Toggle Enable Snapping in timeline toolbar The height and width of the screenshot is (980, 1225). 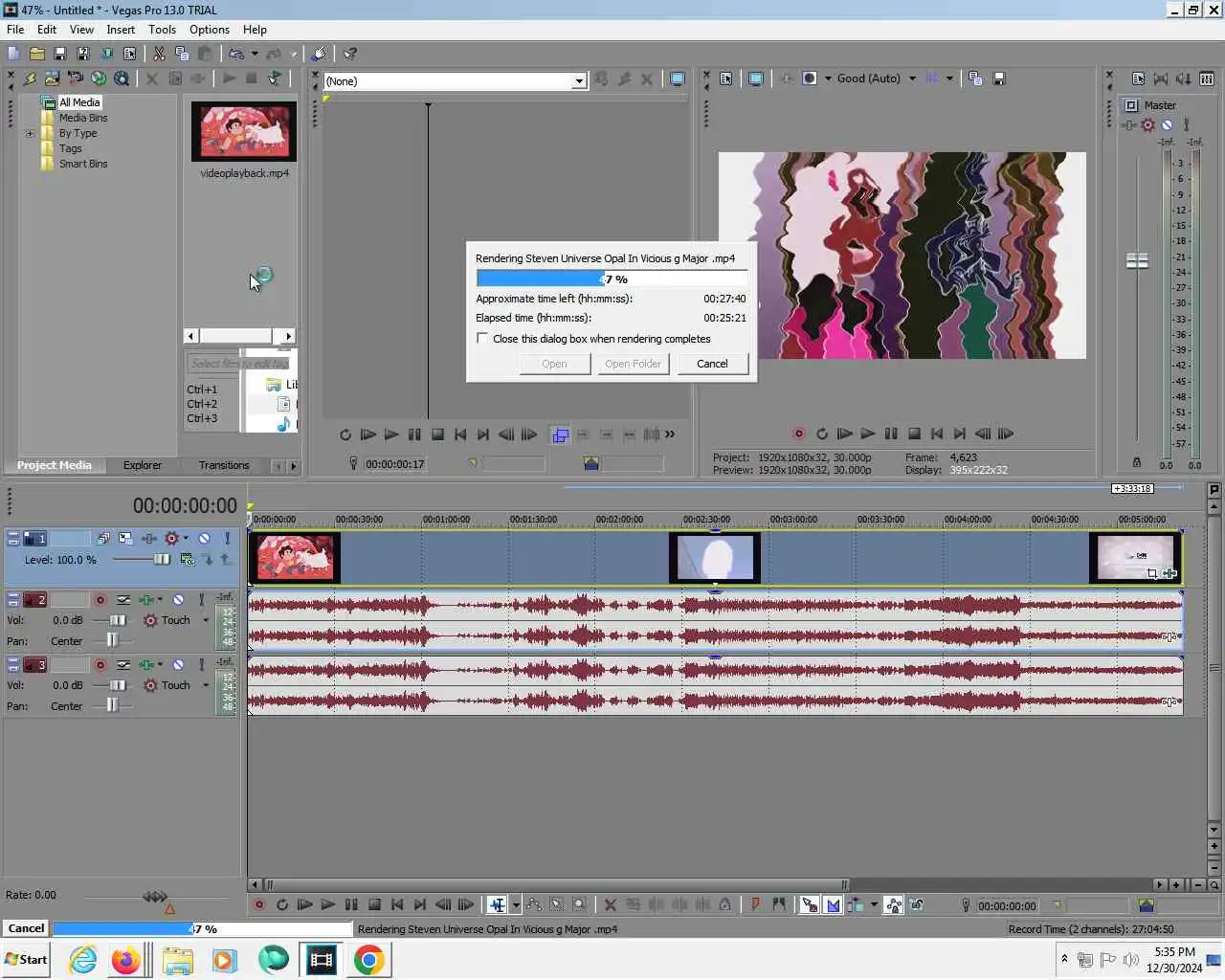pyautogui.click(x=809, y=904)
